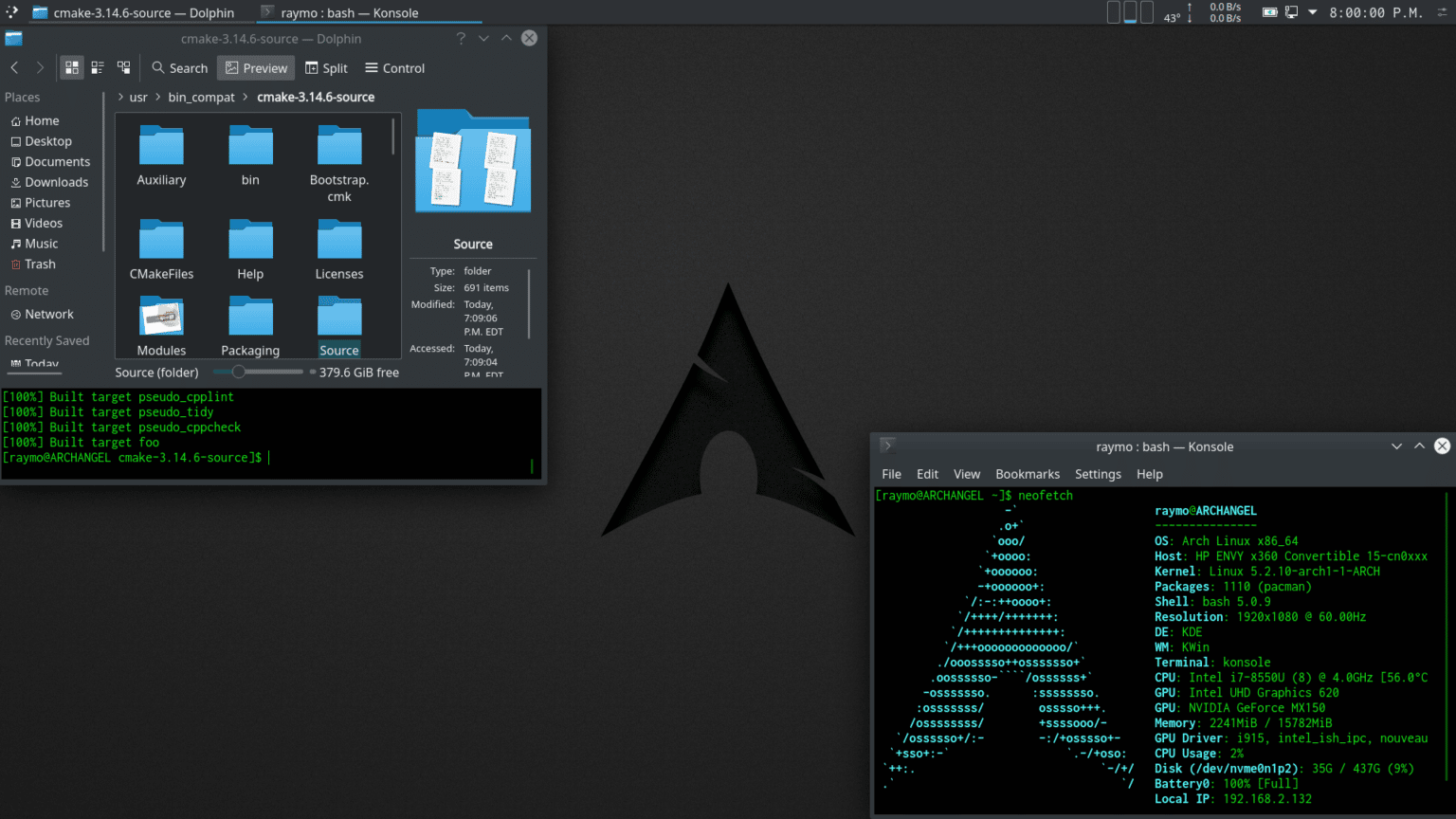Click the back navigation arrow in Dolphin
The height and width of the screenshot is (819, 1456).
click(14, 67)
